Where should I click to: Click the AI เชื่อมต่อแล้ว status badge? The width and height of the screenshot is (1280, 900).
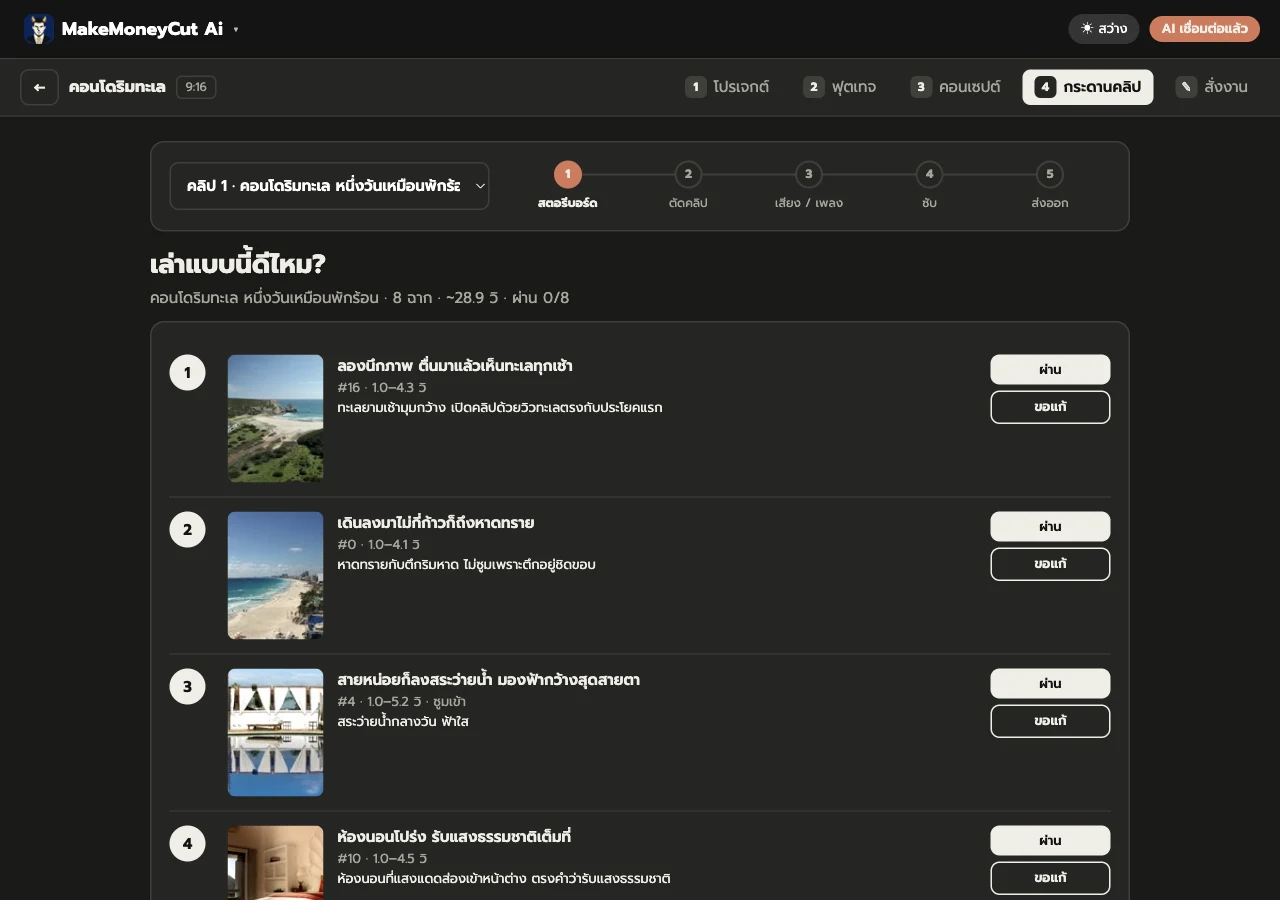1204,29
